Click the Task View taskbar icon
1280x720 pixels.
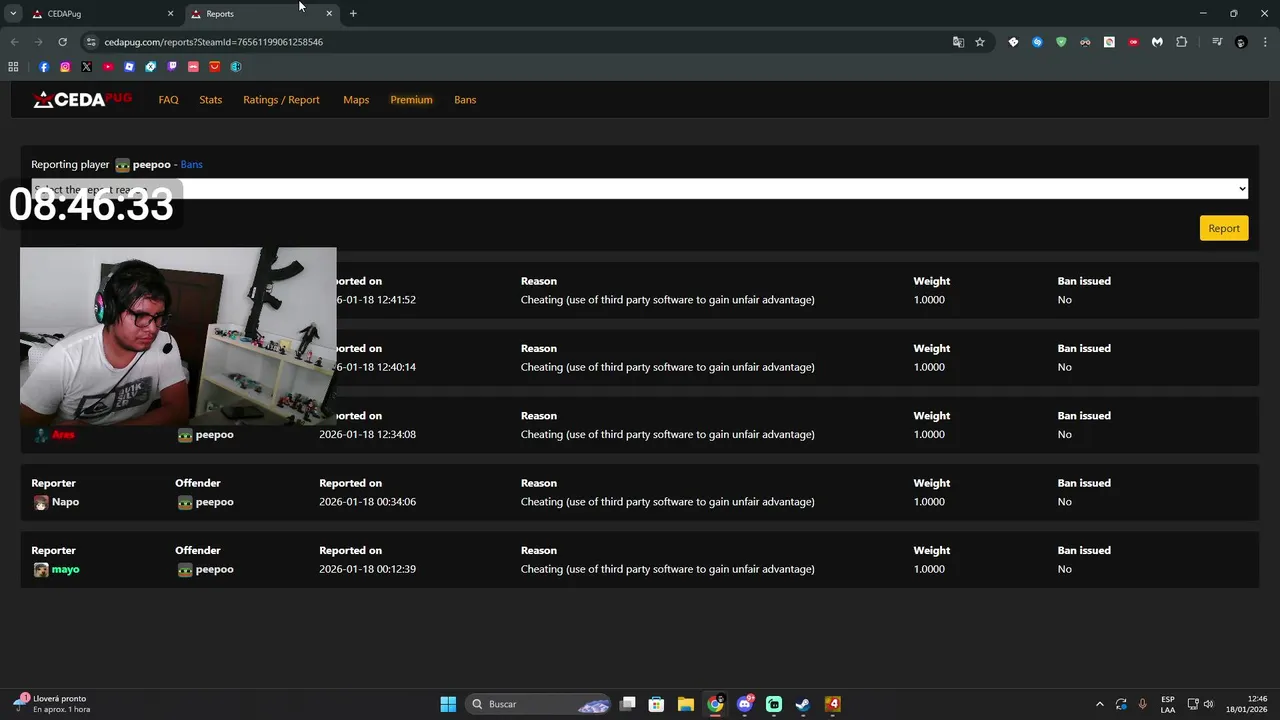(x=627, y=704)
